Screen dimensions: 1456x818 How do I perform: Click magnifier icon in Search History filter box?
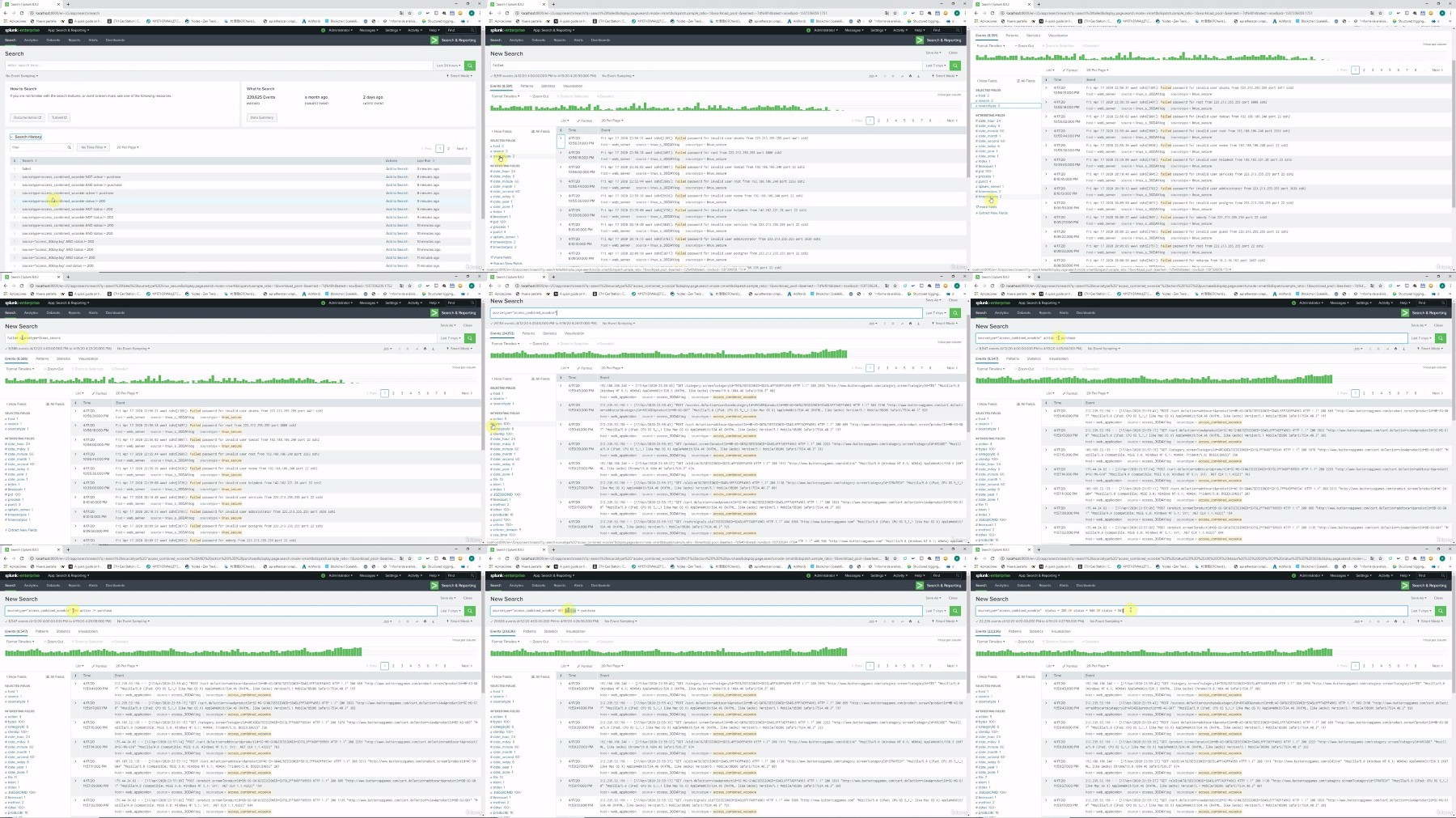tap(70, 147)
